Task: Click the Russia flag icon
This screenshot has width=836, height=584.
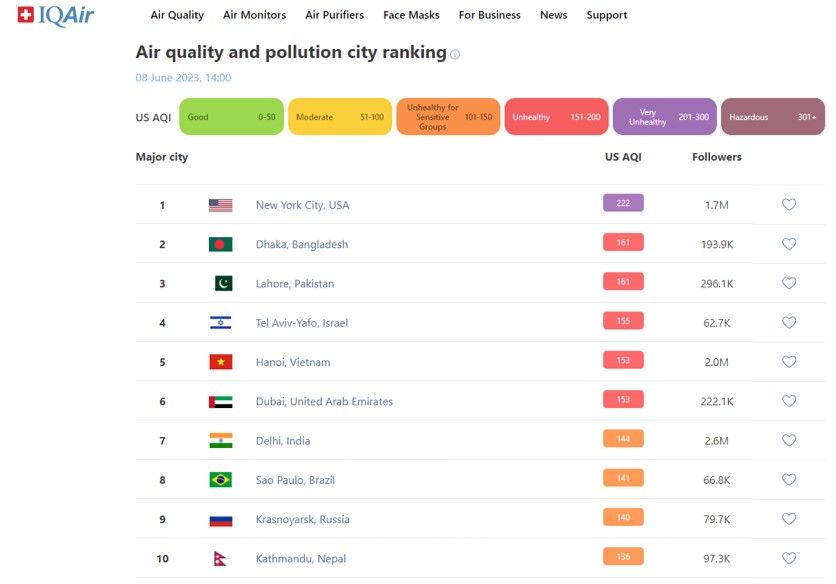Action: pos(220,519)
